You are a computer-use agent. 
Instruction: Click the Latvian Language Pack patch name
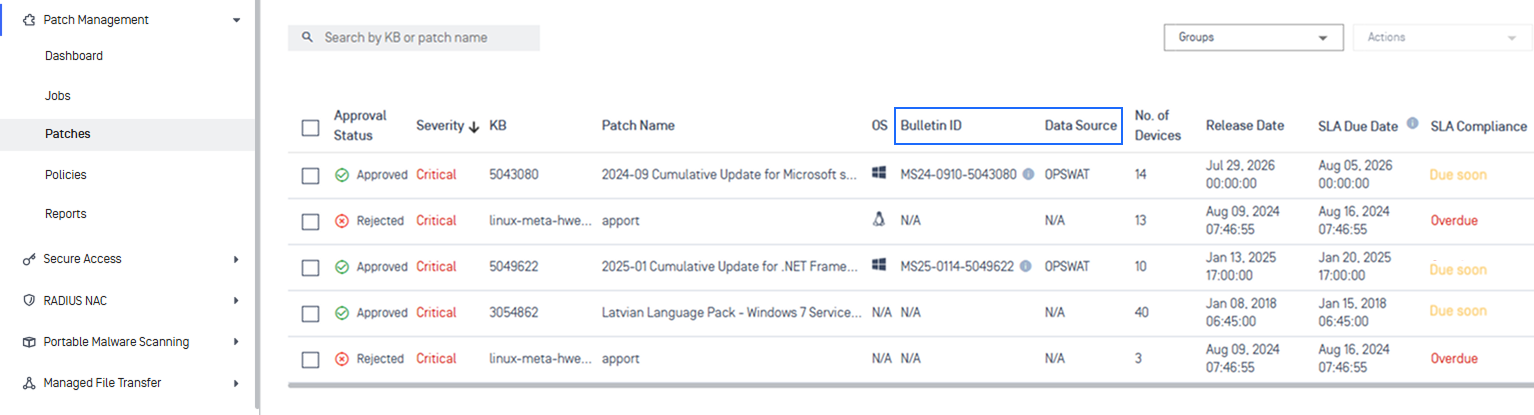(x=732, y=312)
